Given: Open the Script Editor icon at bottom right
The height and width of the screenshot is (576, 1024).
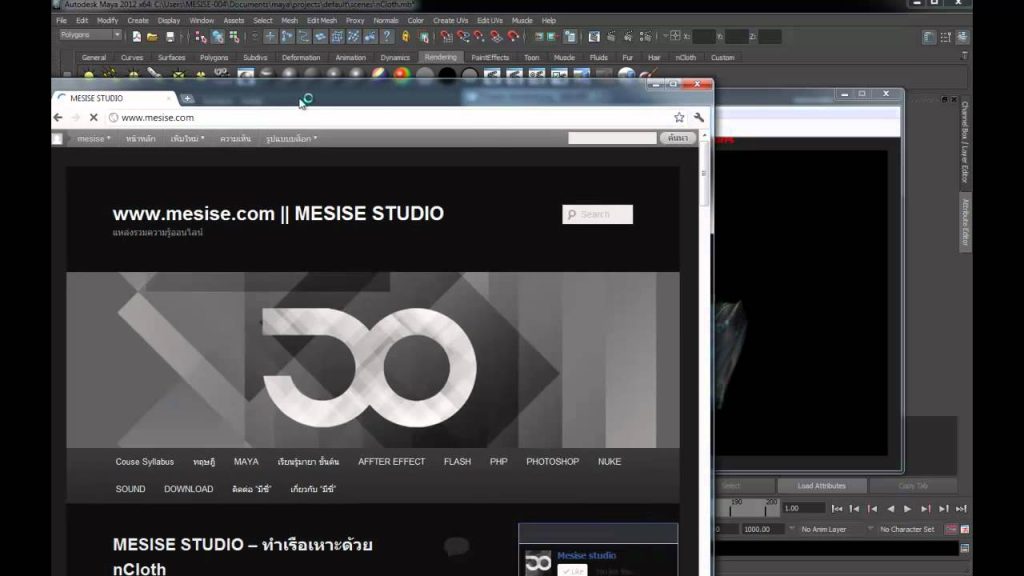Looking at the screenshot, I should coord(965,549).
